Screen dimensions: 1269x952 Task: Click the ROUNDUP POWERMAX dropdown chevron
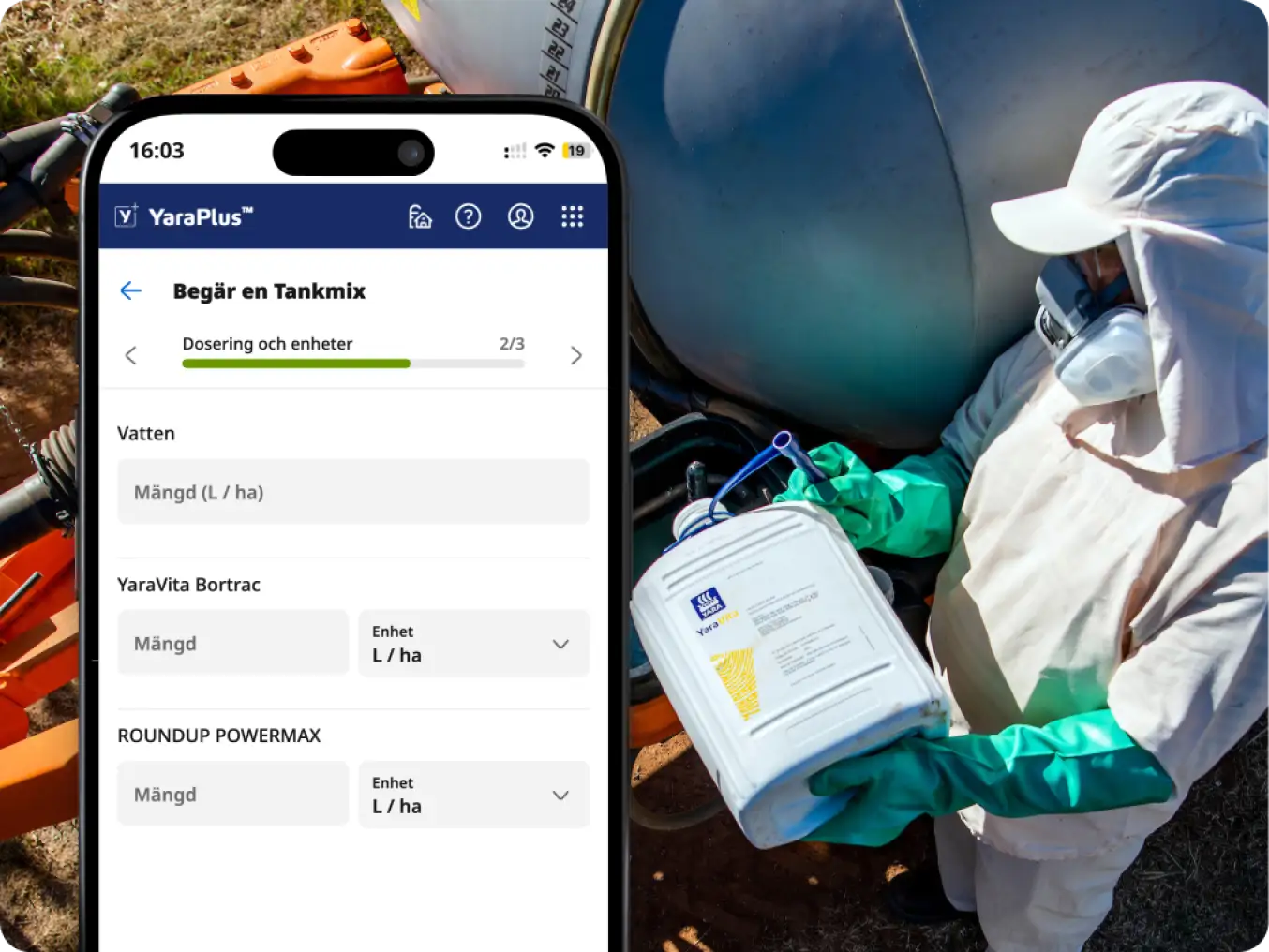point(560,796)
